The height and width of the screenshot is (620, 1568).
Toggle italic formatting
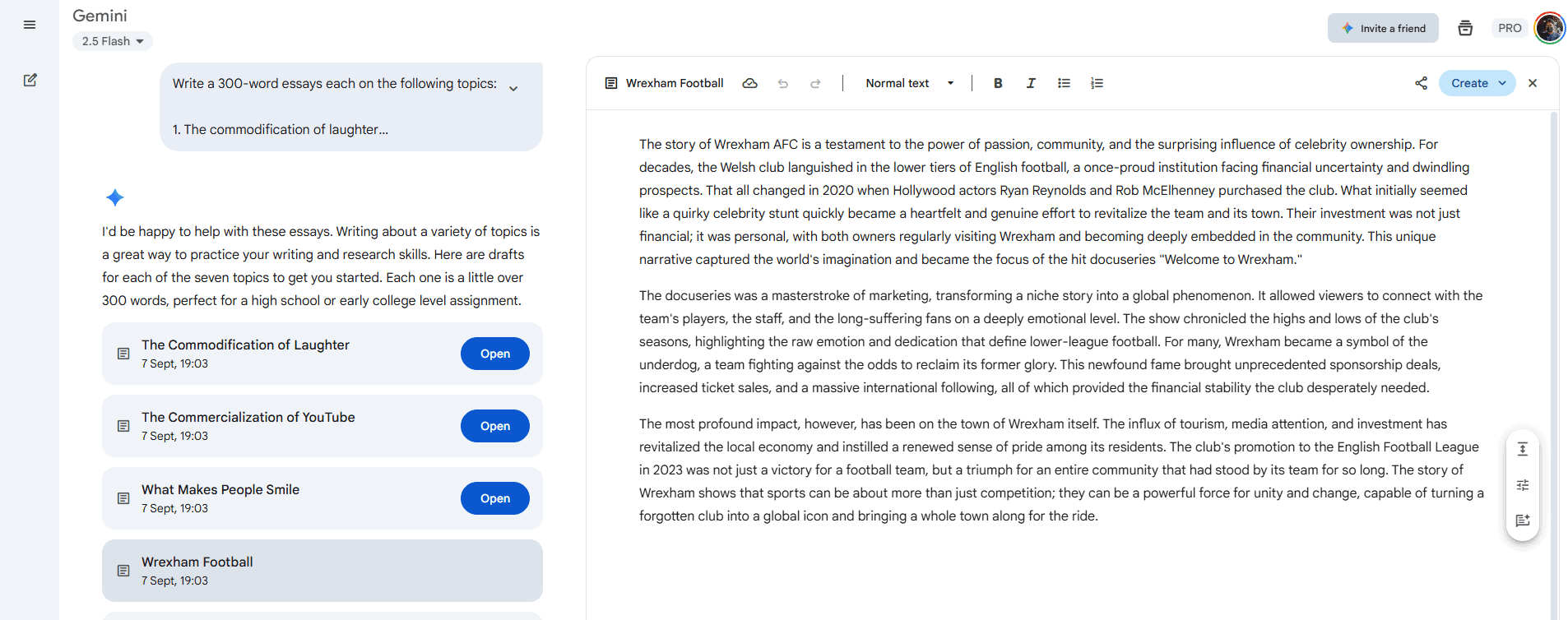pyautogui.click(x=1031, y=83)
